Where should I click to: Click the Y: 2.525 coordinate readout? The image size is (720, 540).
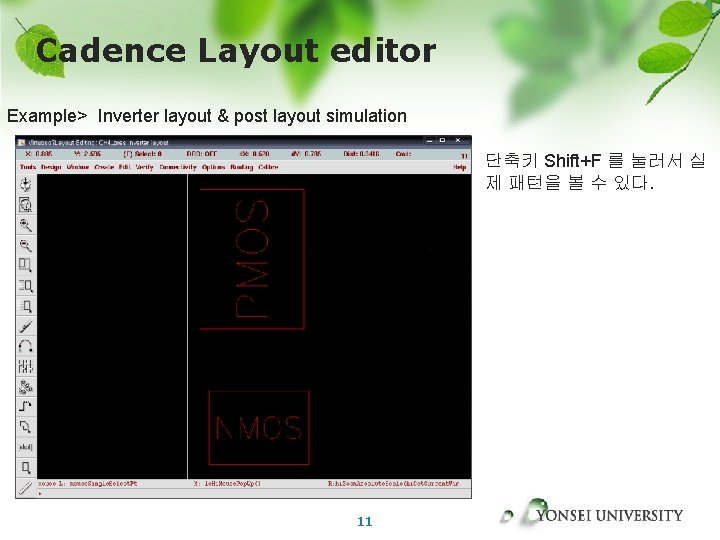[x=87, y=154]
